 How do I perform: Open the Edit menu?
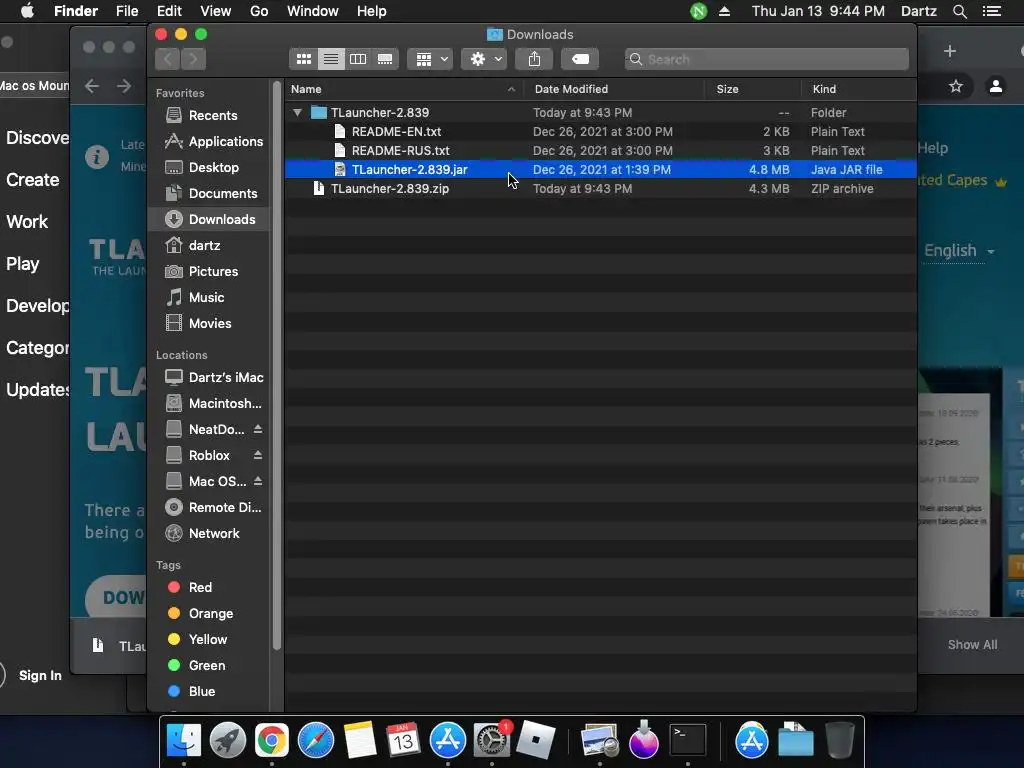(169, 11)
